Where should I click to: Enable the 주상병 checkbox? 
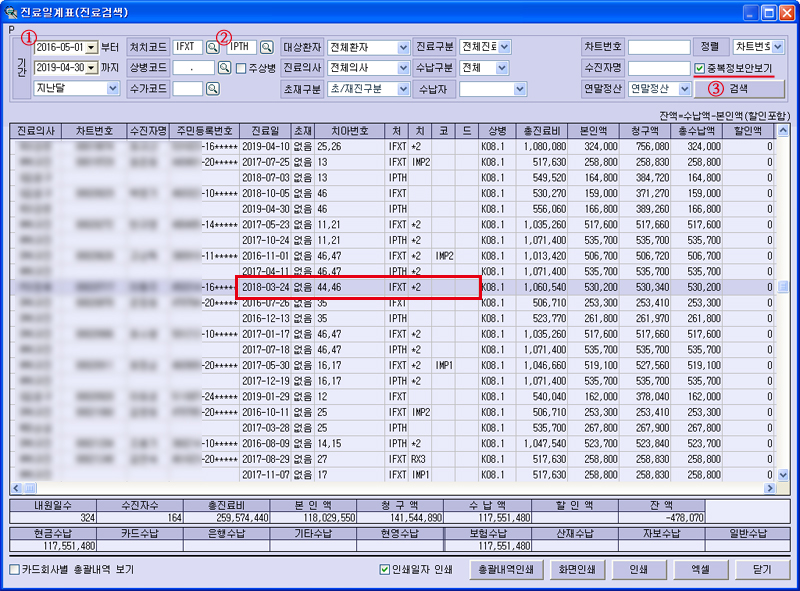pos(241,68)
